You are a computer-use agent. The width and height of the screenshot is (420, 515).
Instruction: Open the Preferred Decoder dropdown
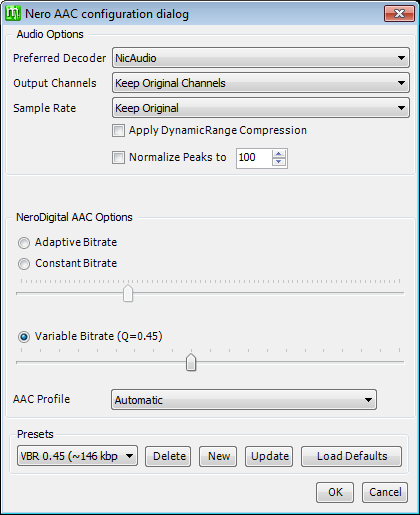click(261, 58)
